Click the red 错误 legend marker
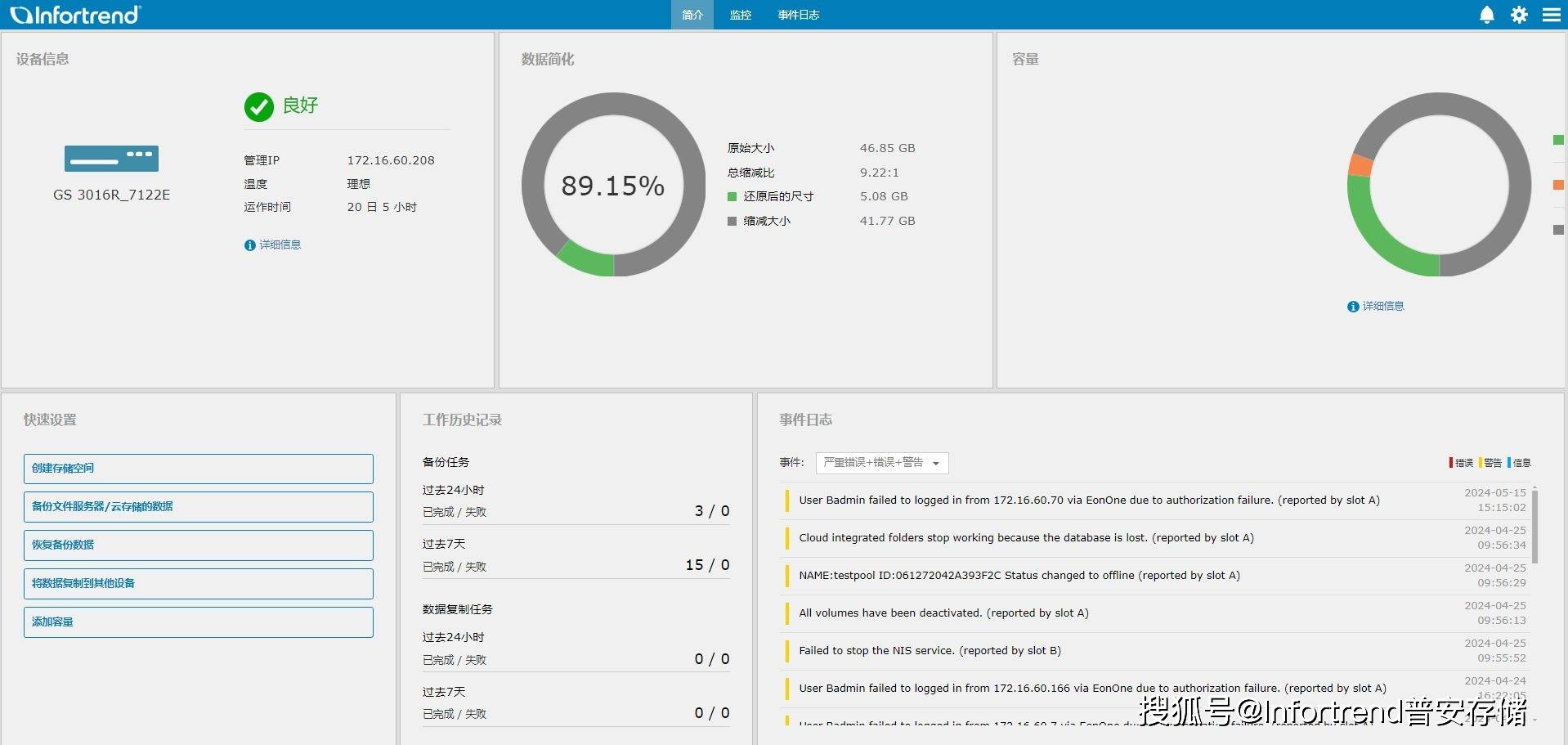Image resolution: width=1568 pixels, height=745 pixels. pos(1451,463)
